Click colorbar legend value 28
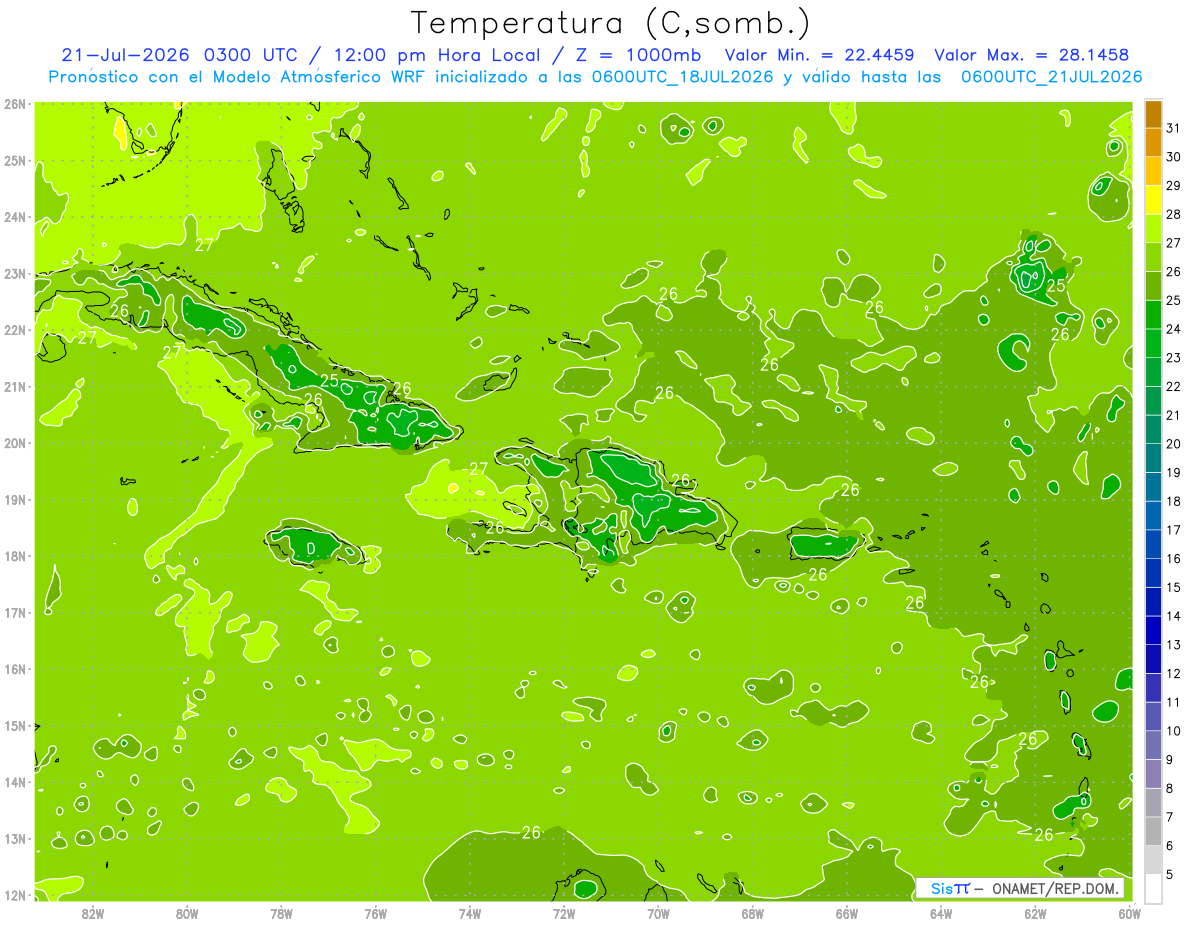This screenshot has height=927, width=1200. tap(1174, 214)
